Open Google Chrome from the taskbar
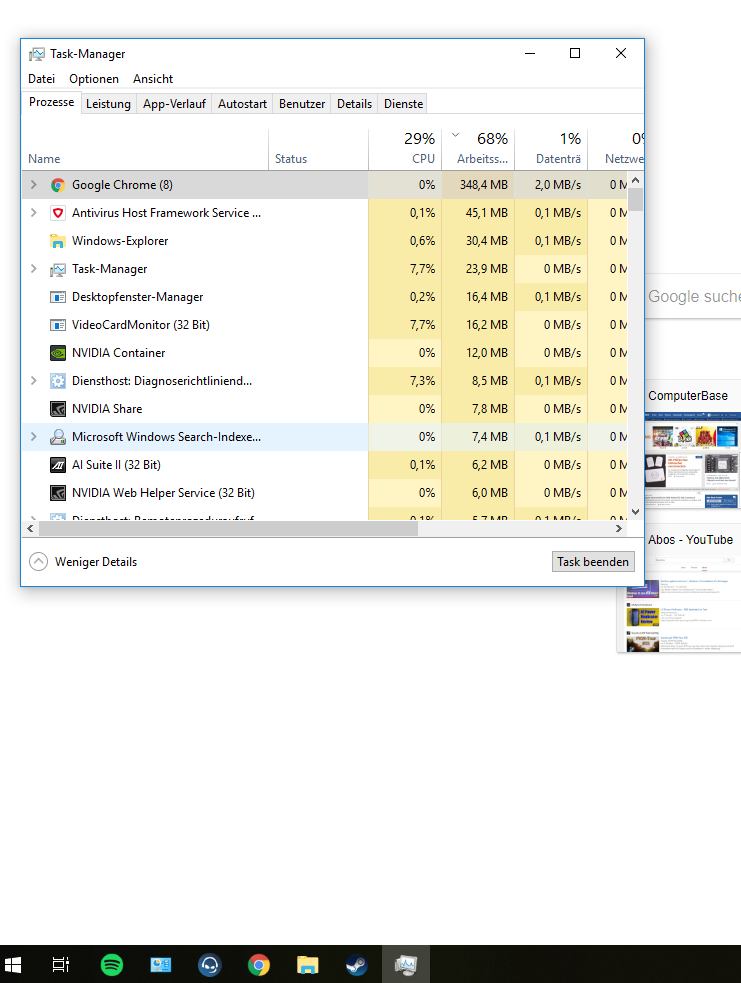Image resolution: width=741 pixels, height=983 pixels. [258, 964]
